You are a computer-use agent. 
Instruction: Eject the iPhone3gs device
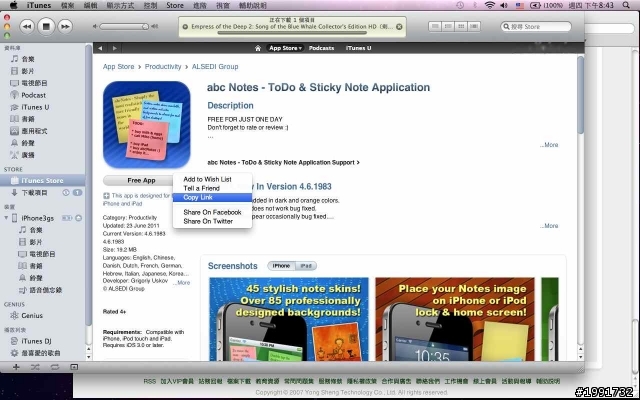[78, 218]
